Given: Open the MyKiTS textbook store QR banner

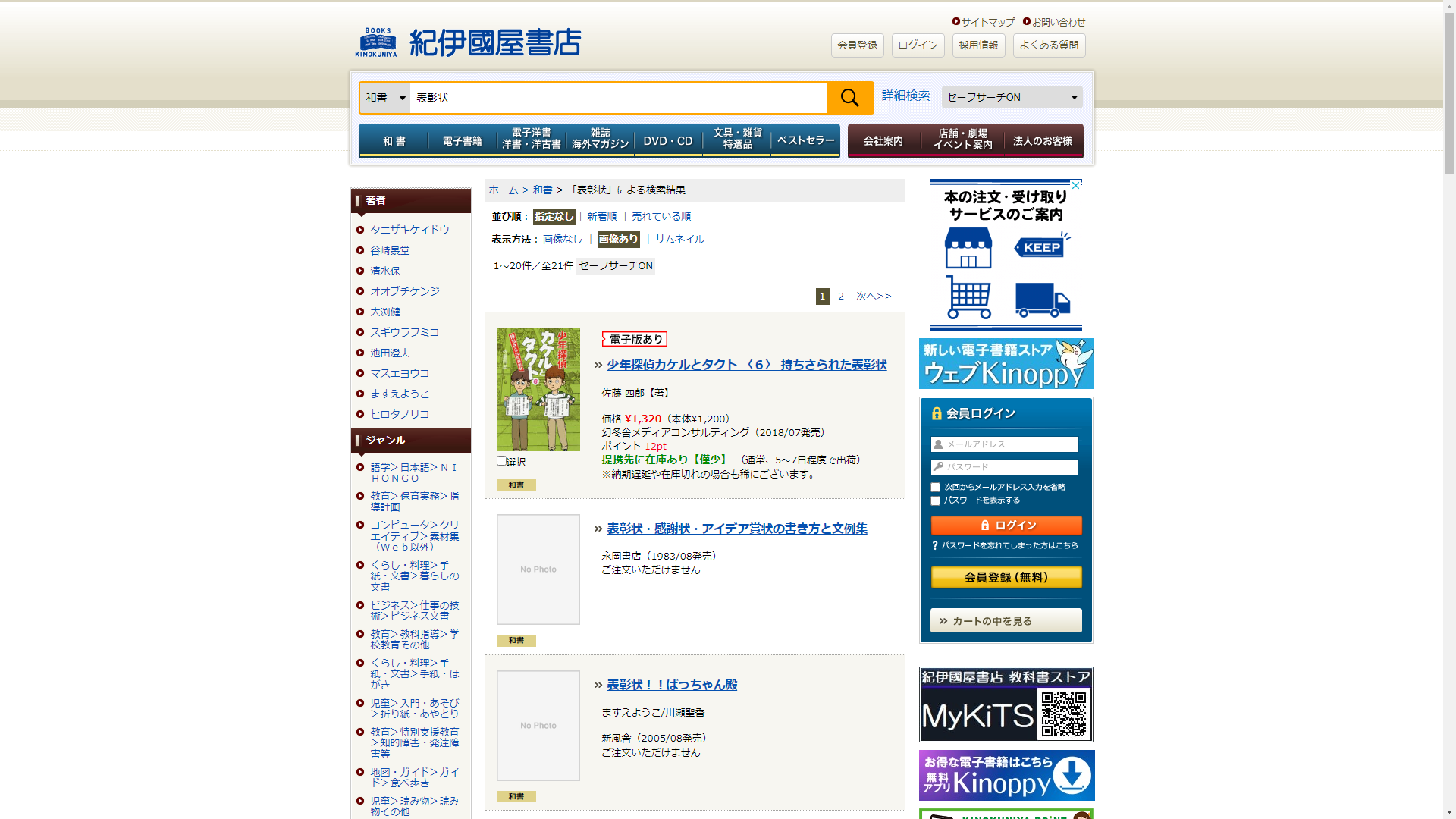Looking at the screenshot, I should pos(1006,704).
